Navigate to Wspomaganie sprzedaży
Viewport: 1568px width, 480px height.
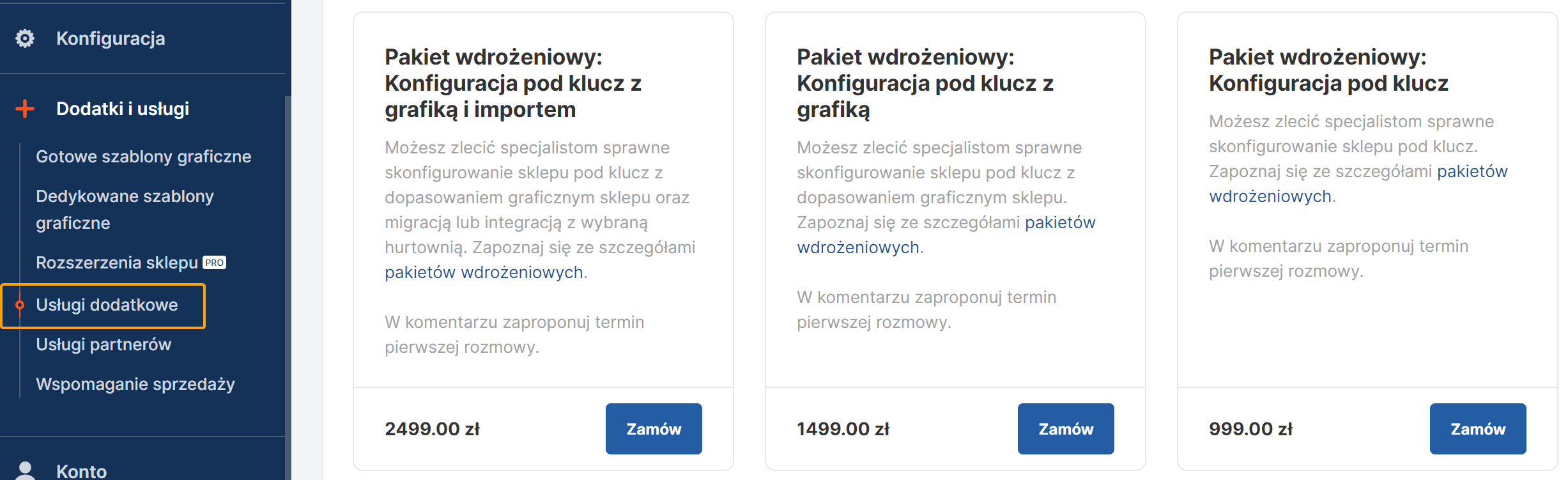pos(135,384)
